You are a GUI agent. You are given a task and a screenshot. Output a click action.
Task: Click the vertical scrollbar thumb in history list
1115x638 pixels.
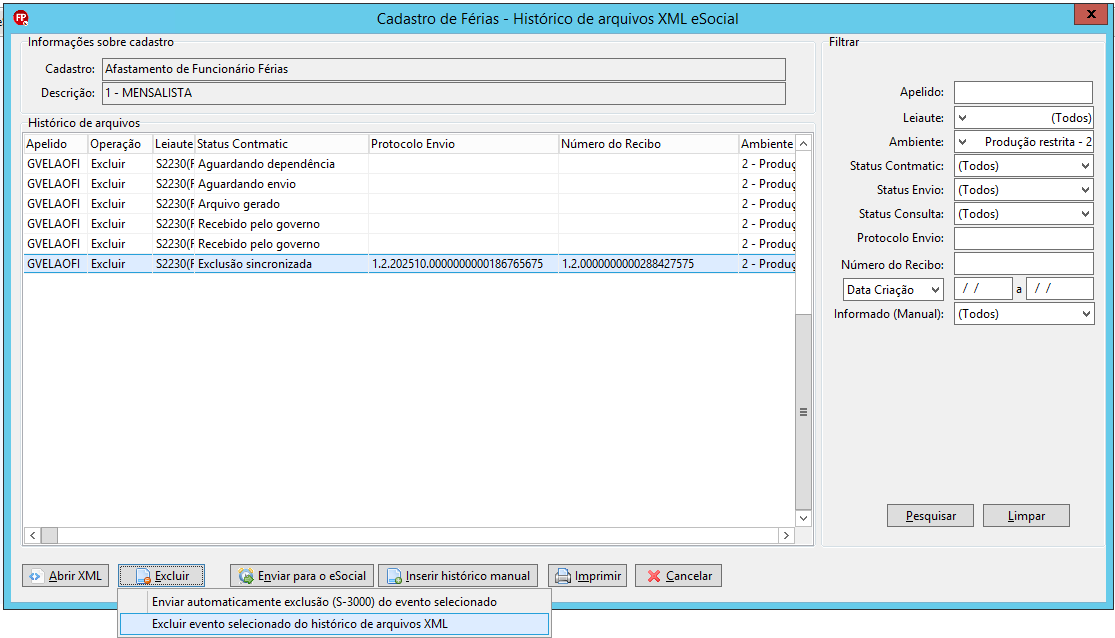[x=804, y=411]
